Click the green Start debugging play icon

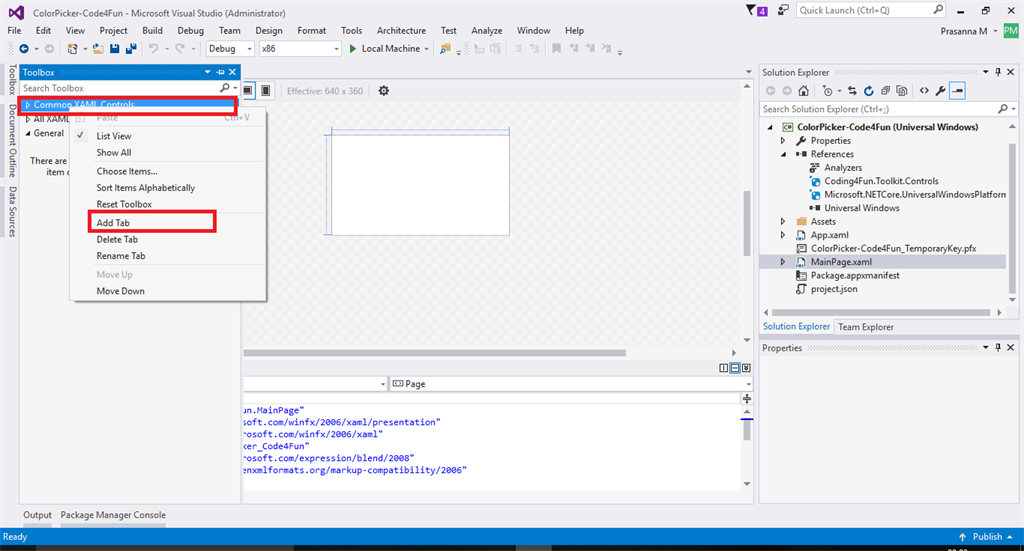[x=353, y=48]
